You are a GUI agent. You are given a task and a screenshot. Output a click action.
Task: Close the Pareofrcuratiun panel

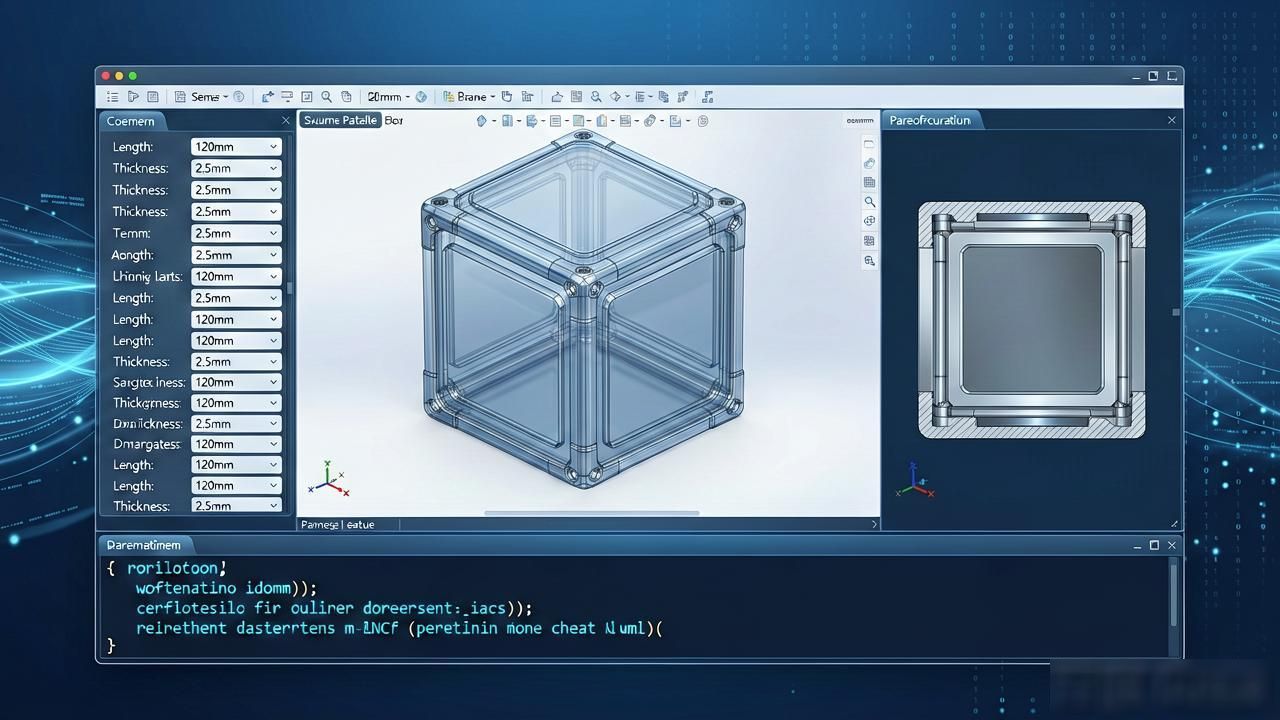pyautogui.click(x=1172, y=120)
